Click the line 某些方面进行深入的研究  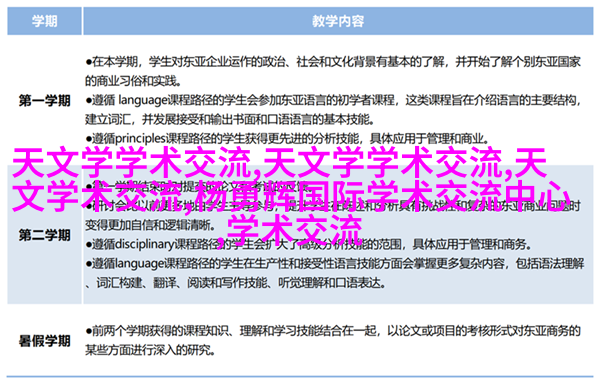(149, 350)
